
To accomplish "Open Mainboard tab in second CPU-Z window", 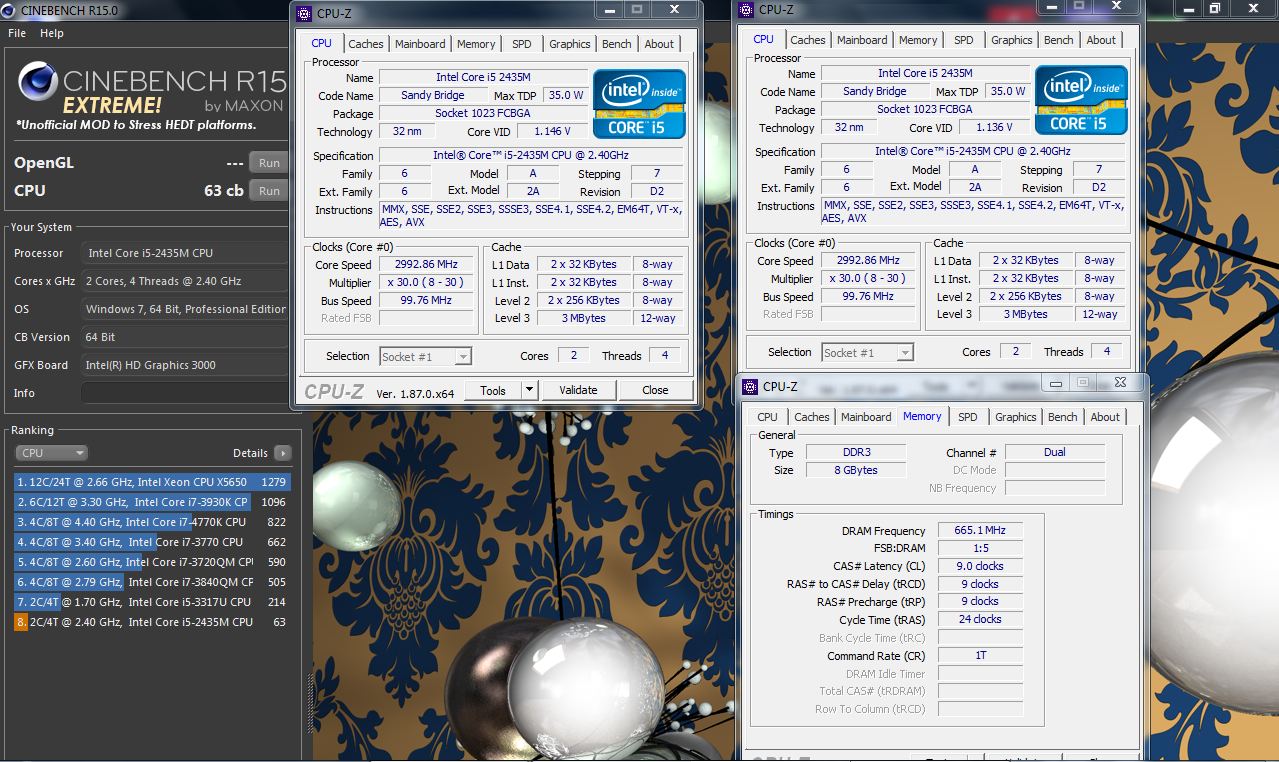I will point(862,40).
